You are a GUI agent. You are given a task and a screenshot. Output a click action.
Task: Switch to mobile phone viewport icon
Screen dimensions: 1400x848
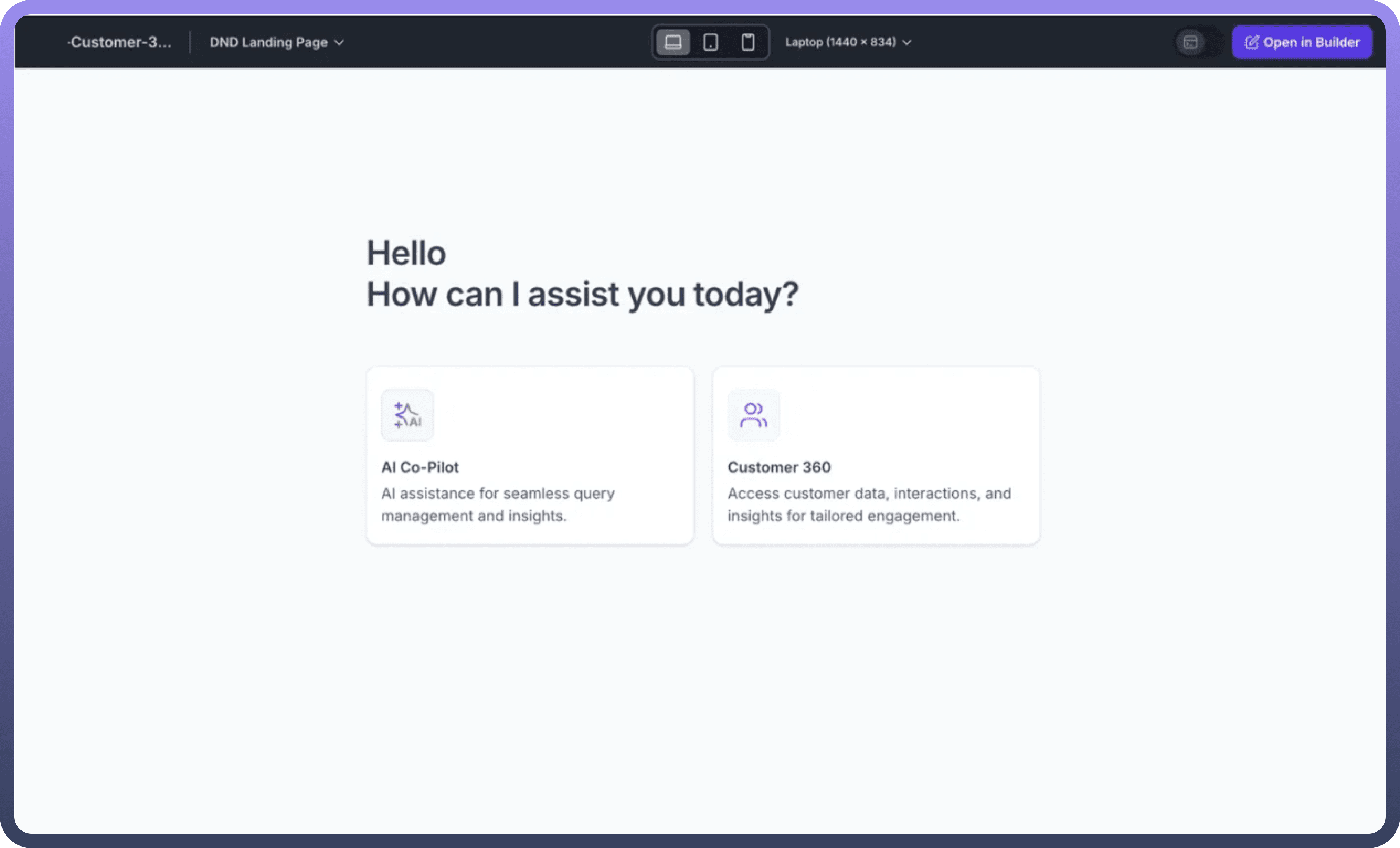pyautogui.click(x=748, y=42)
